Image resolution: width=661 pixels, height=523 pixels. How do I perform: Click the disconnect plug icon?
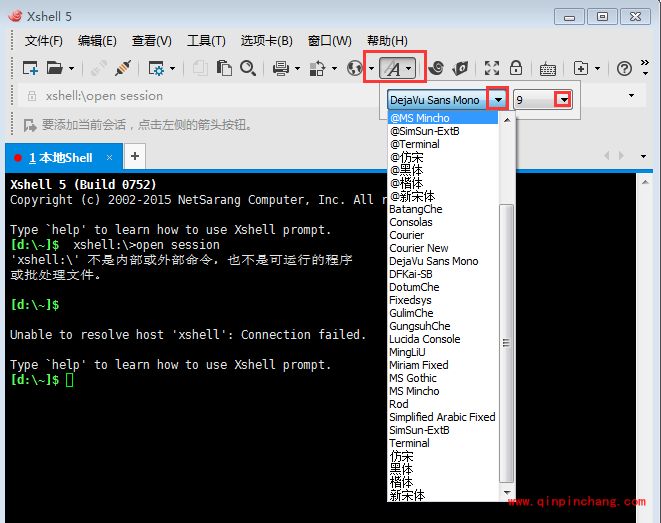[x=123, y=68]
